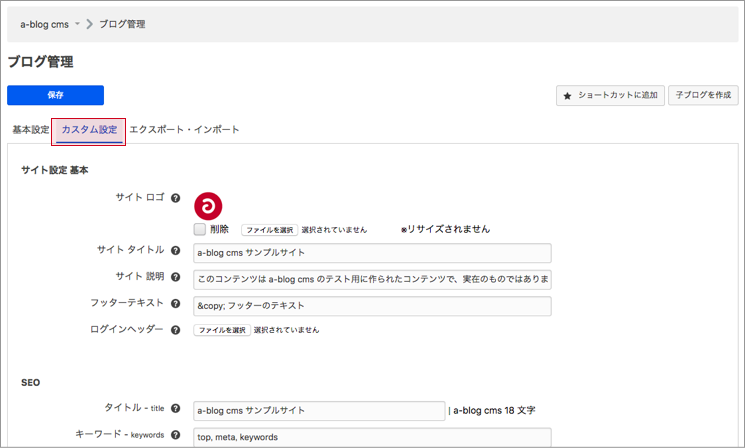Viewport: 745px width, 448px height.
Task: Click the help icon beside キーワード - keywords
Action: pos(175,436)
